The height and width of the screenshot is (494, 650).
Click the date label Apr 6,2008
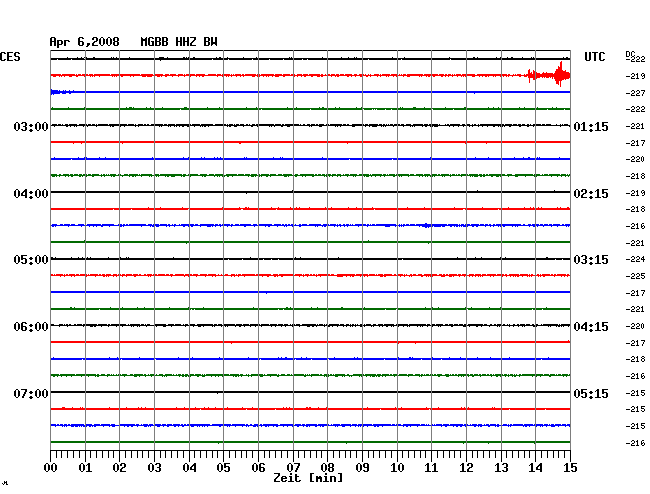85,42
